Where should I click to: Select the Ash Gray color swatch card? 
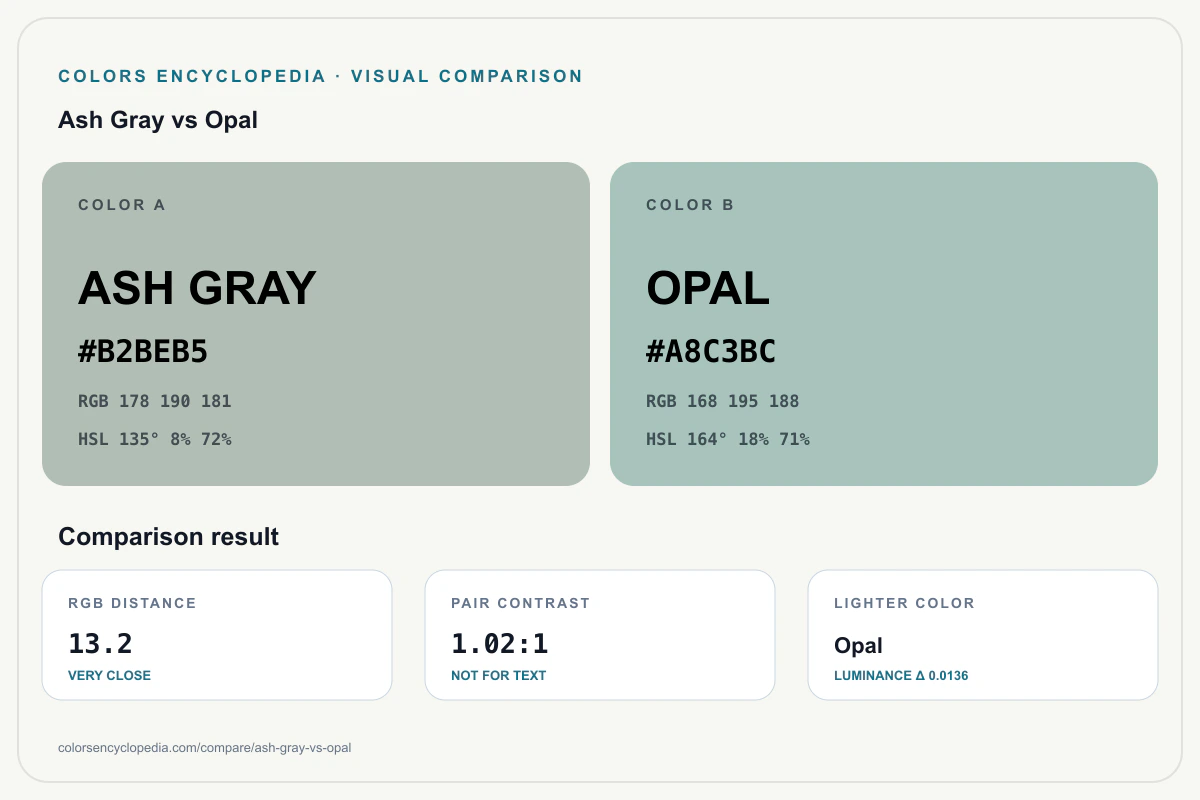click(316, 324)
